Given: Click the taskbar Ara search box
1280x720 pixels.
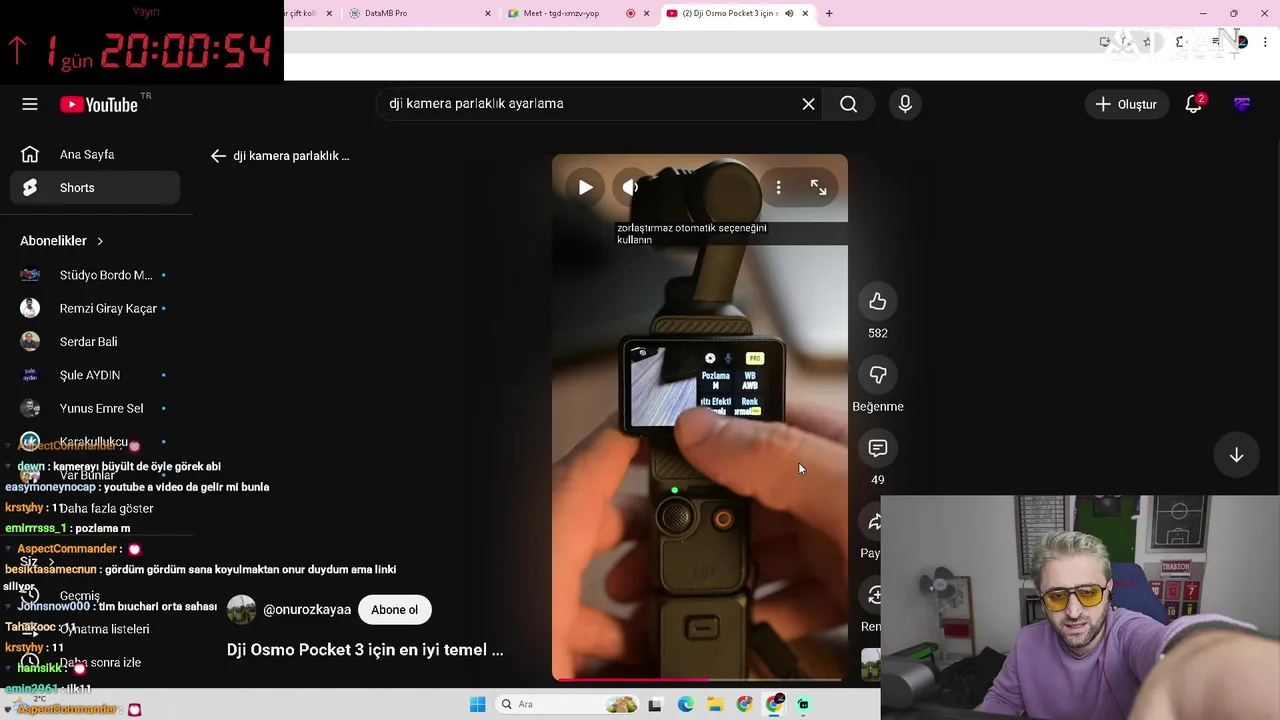Looking at the screenshot, I should (567, 705).
